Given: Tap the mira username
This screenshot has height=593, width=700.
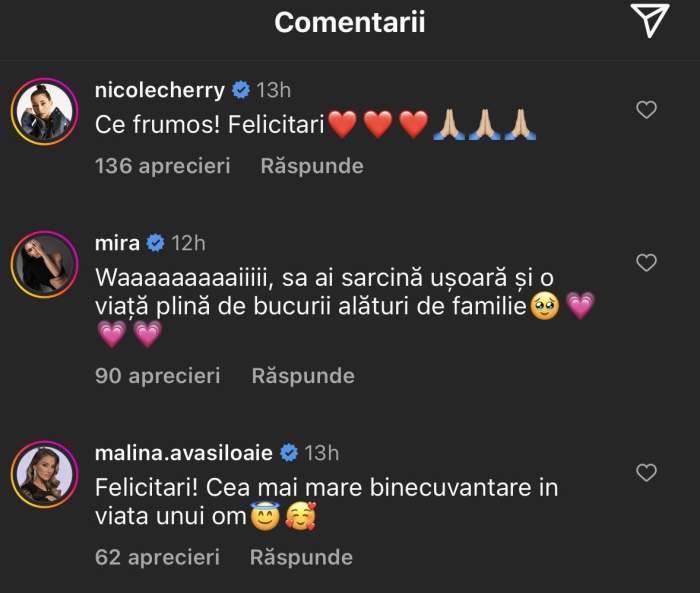Looking at the screenshot, I should click(117, 243).
